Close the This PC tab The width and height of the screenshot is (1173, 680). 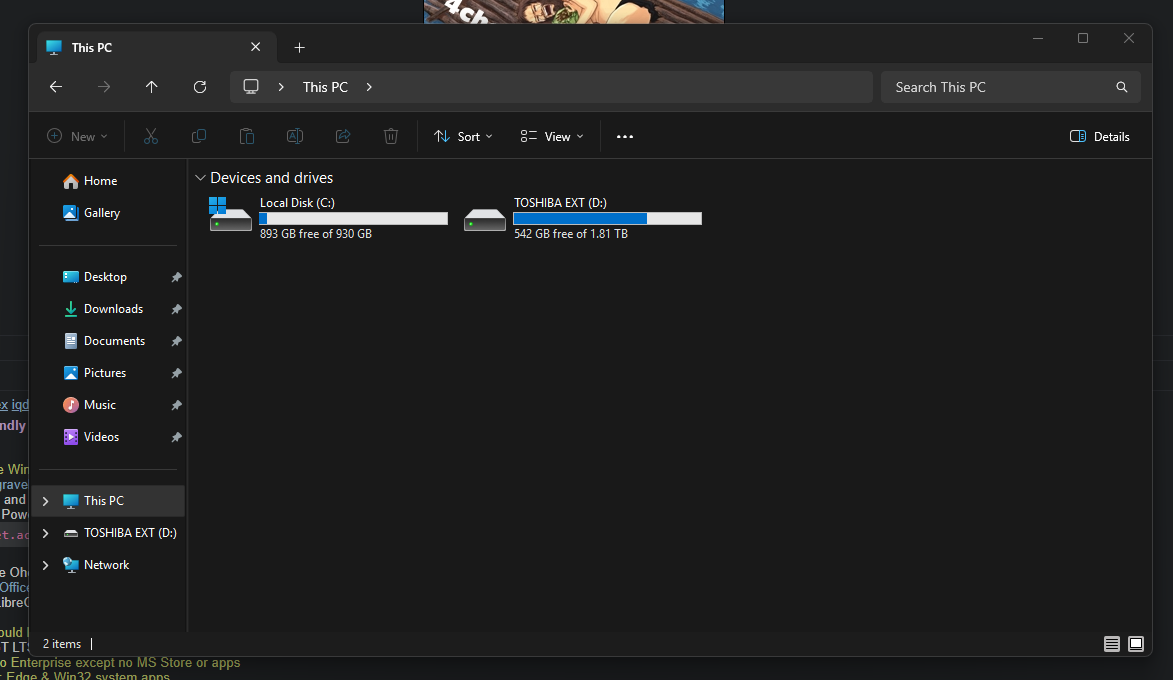[x=255, y=47]
